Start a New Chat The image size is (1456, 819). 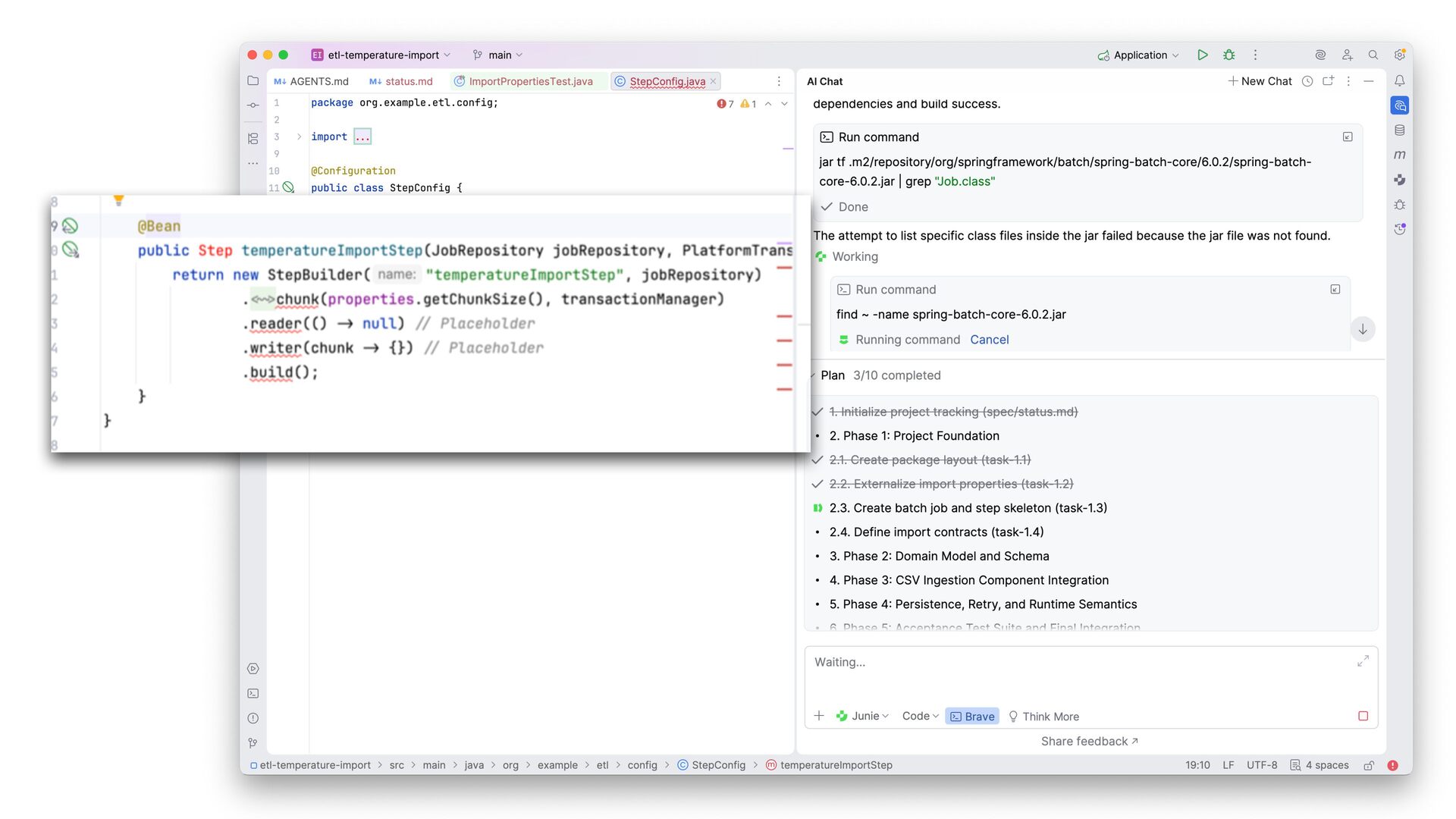pos(1260,81)
